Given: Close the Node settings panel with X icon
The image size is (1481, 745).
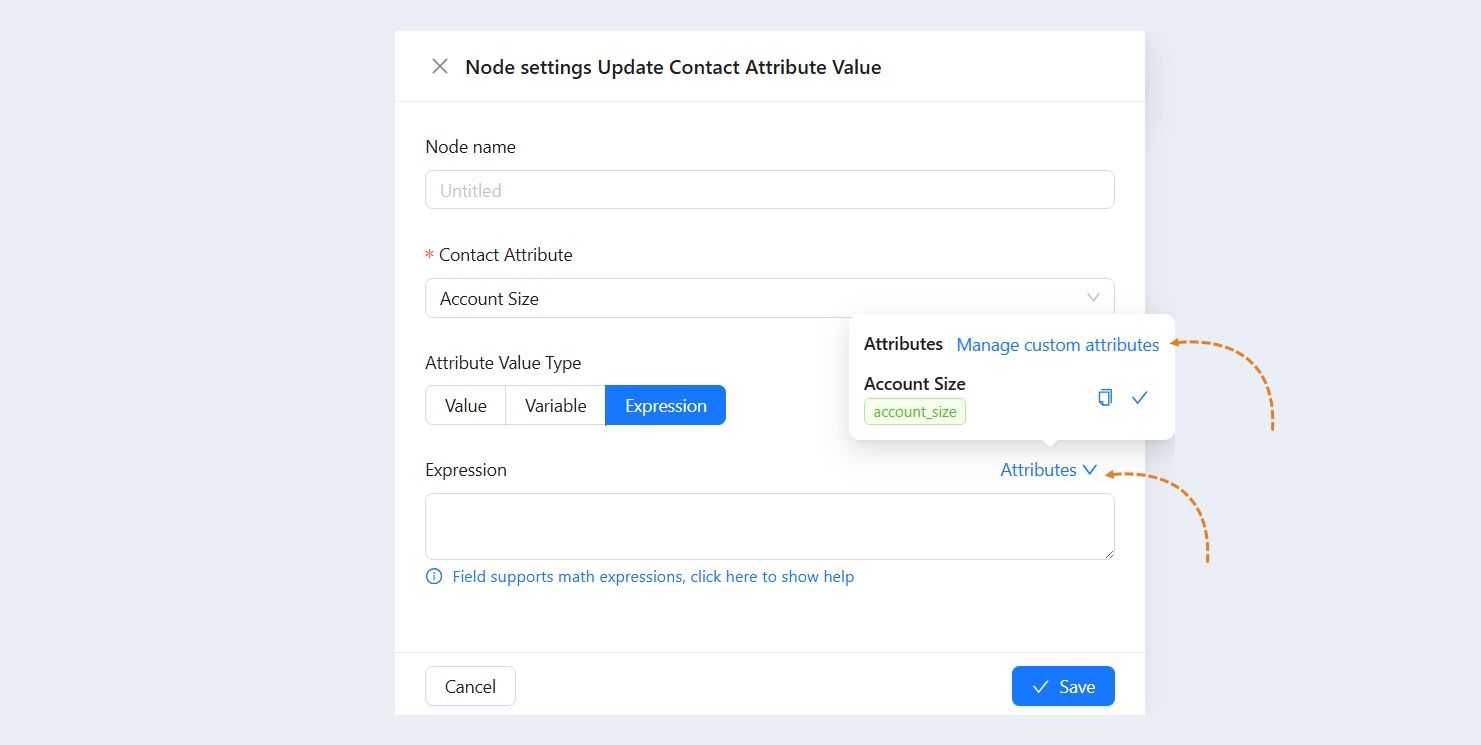Looking at the screenshot, I should coord(439,66).
